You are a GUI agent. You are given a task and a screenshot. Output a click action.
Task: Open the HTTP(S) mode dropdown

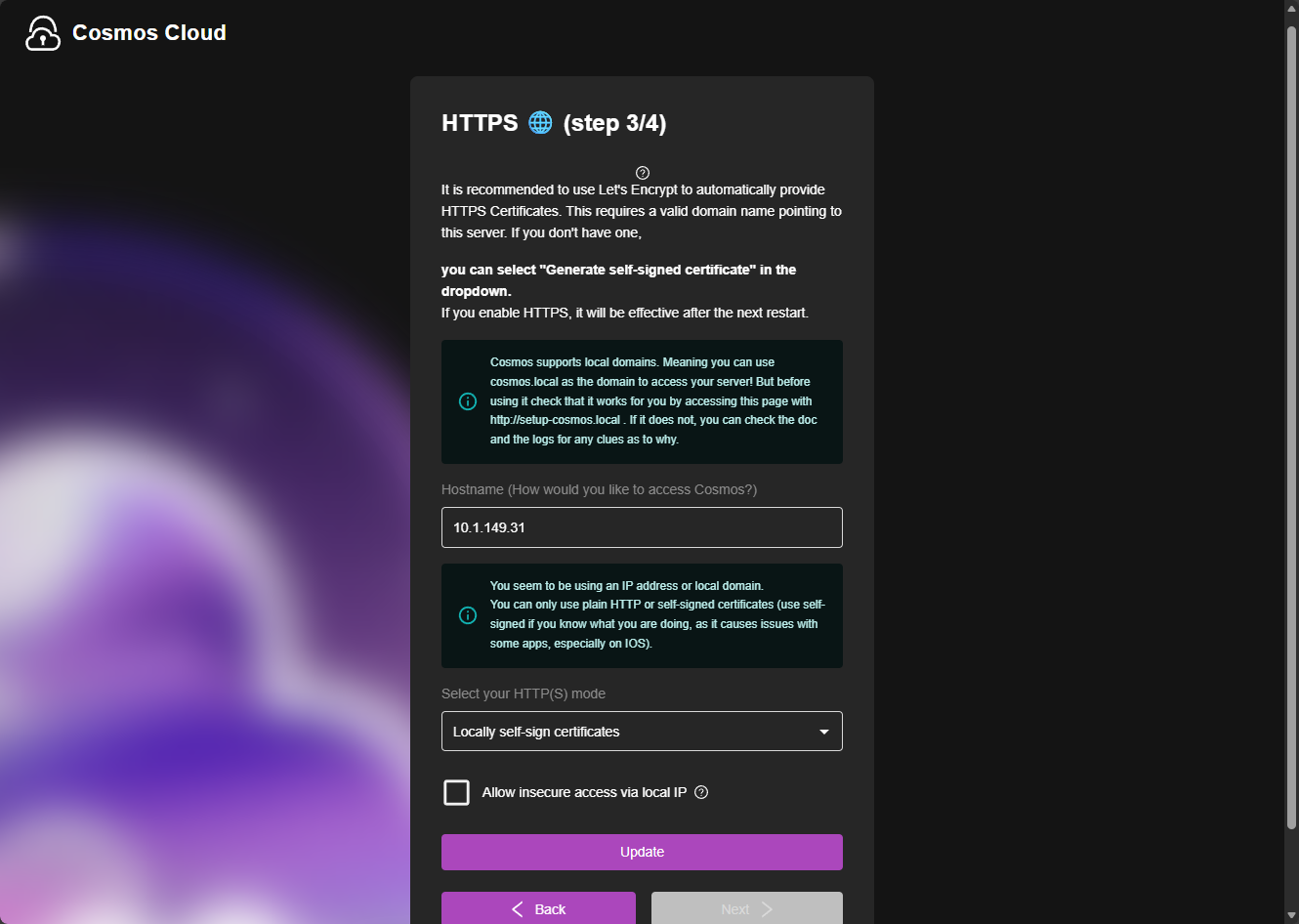point(642,732)
